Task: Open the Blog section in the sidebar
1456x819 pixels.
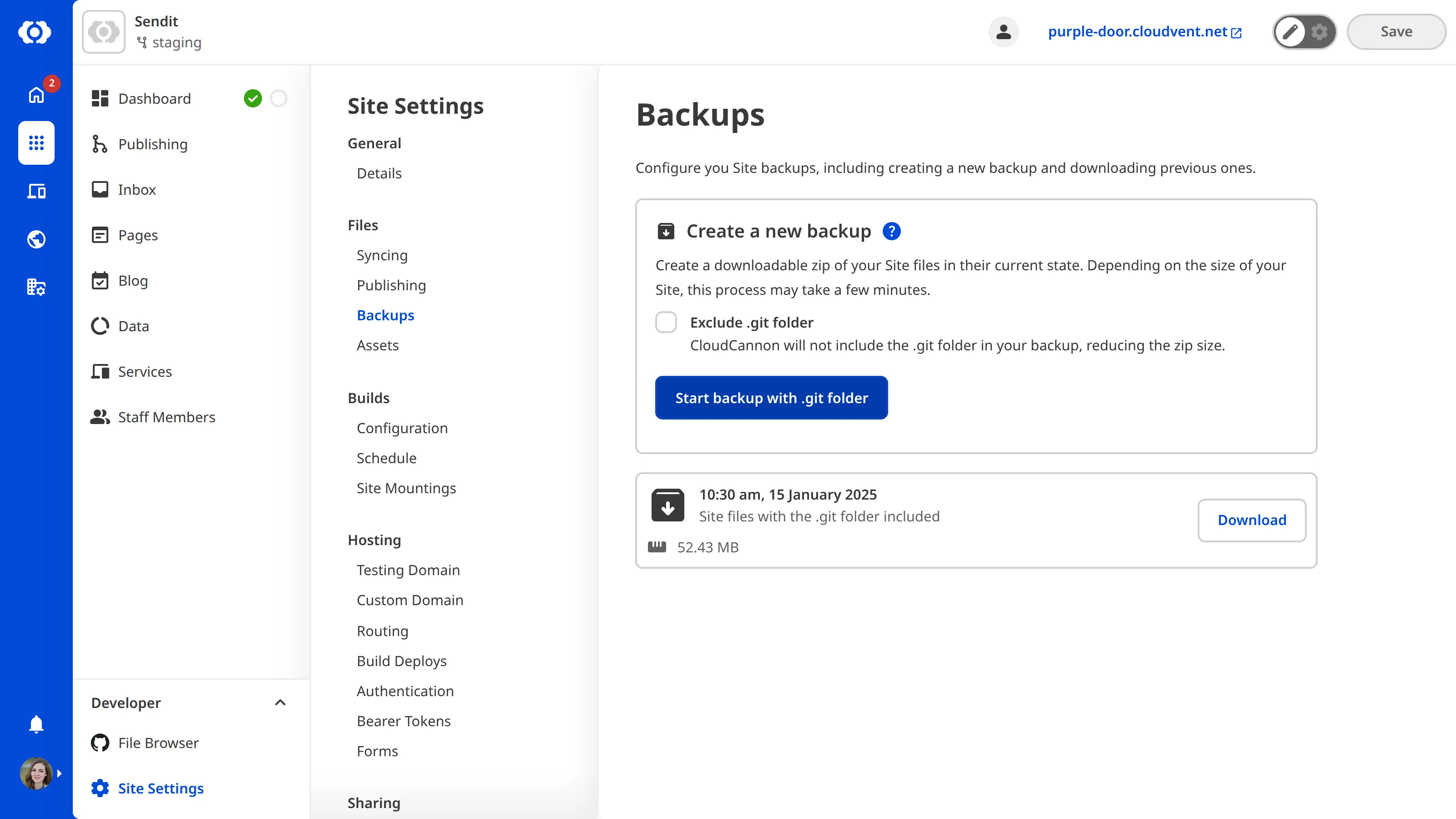Action: [x=133, y=280]
